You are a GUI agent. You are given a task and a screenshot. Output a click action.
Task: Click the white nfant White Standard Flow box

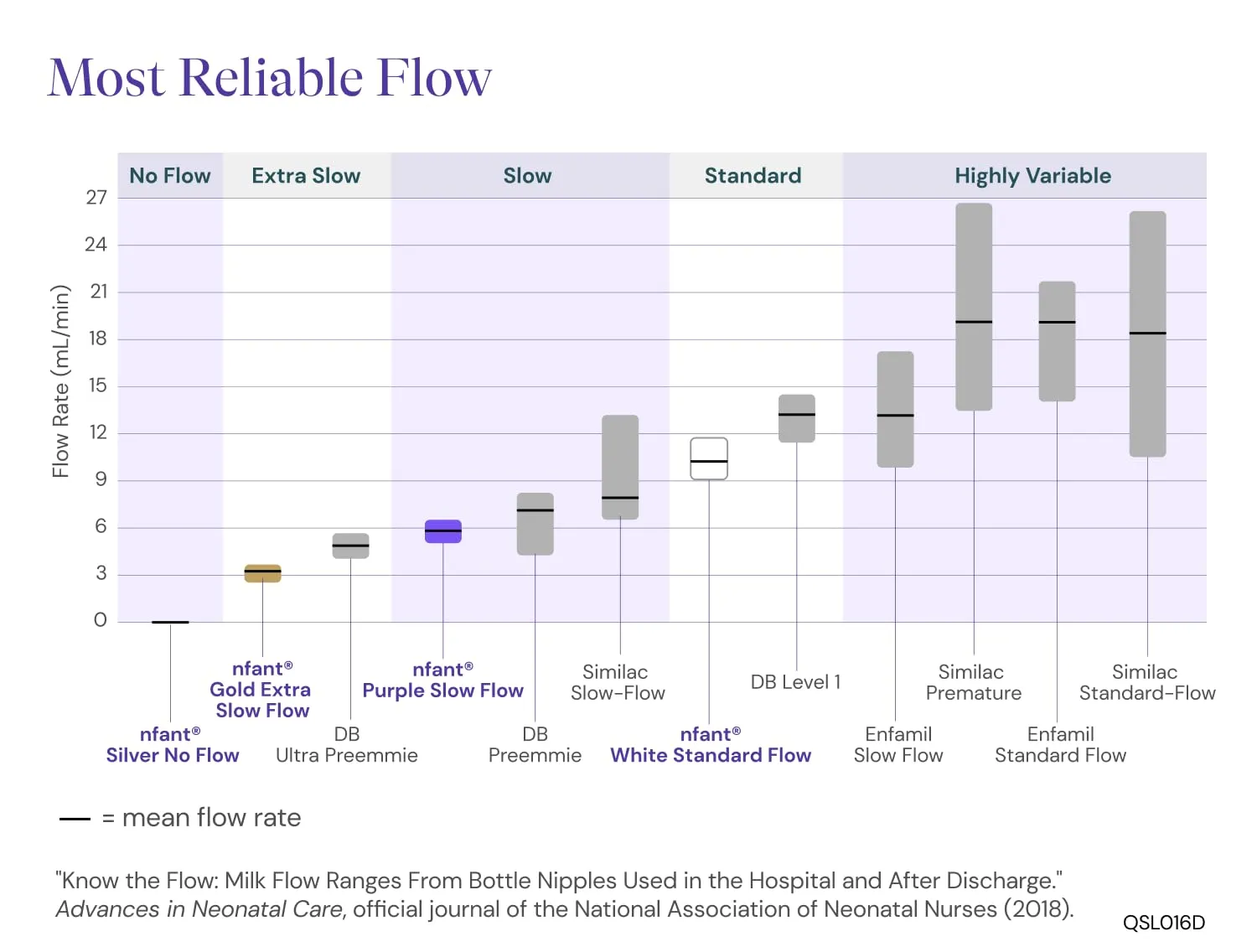709,458
